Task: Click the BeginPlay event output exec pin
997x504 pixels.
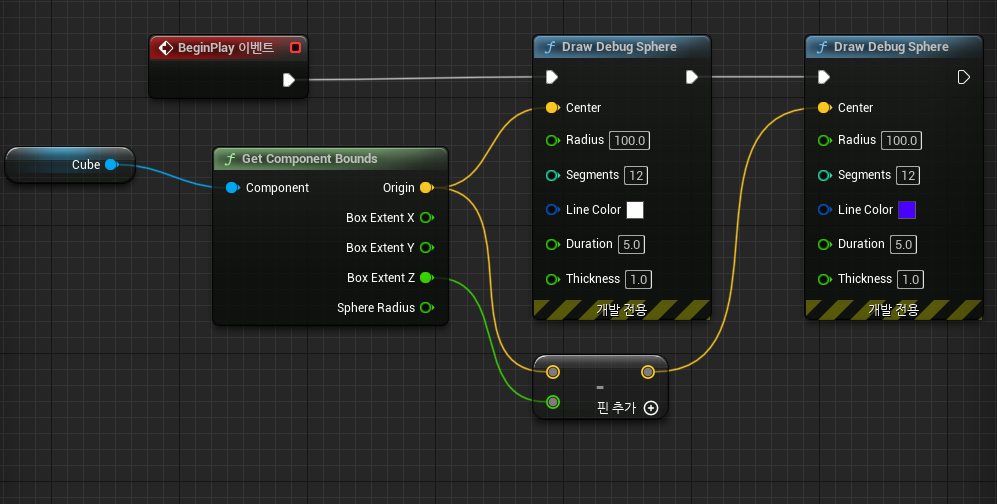Action: [x=289, y=79]
